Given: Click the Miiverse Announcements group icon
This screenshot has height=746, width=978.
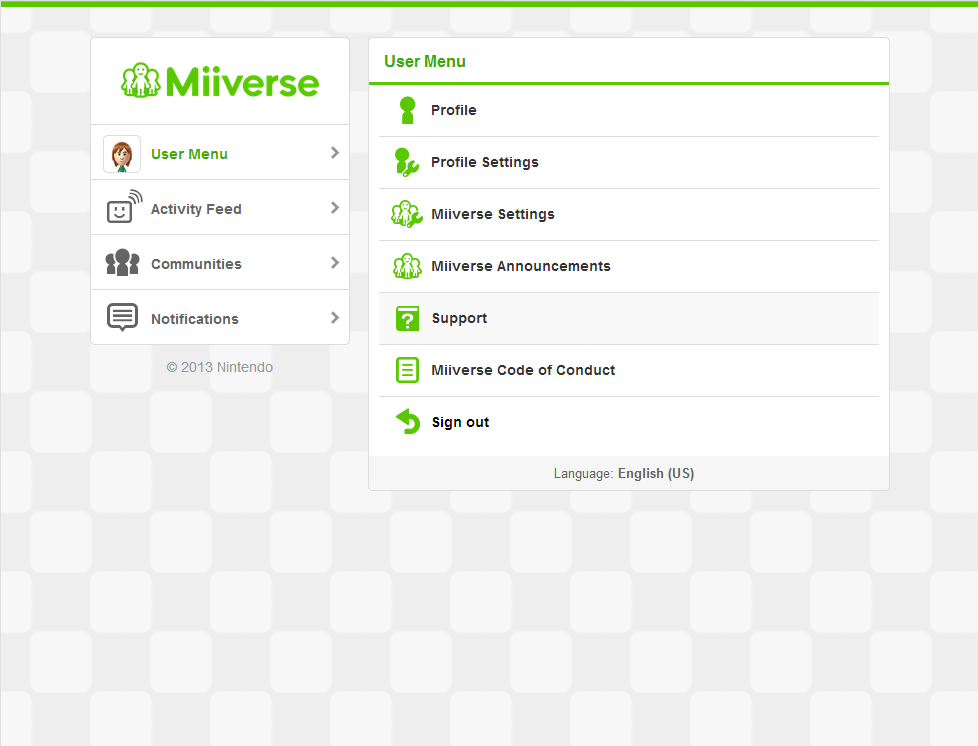Looking at the screenshot, I should pyautogui.click(x=407, y=266).
